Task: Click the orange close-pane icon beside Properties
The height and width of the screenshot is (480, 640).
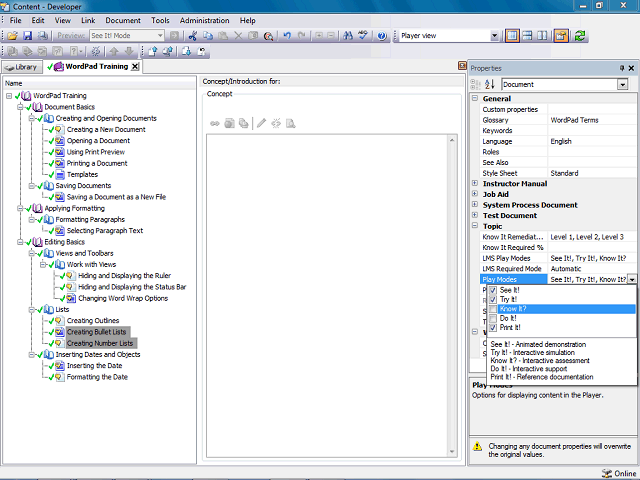Action: [462, 66]
